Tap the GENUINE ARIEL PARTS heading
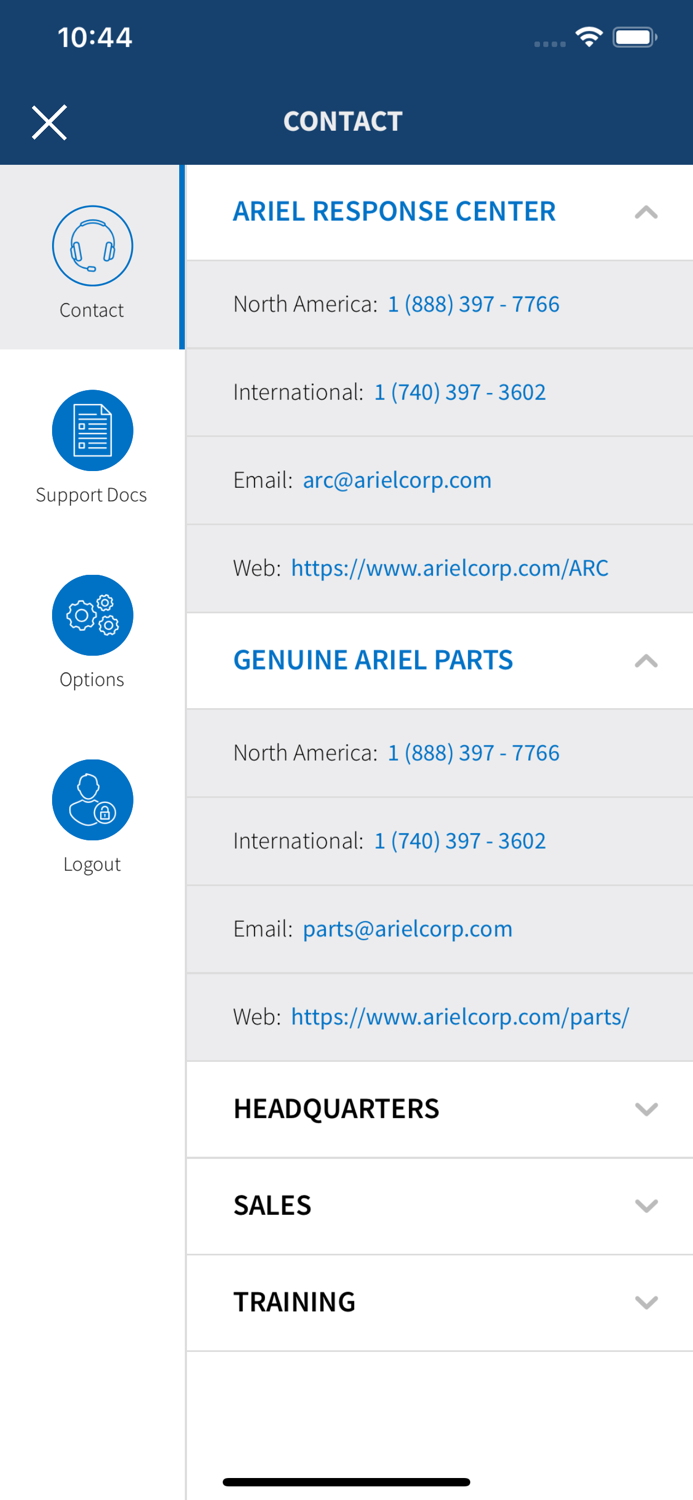693x1500 pixels. (x=373, y=660)
